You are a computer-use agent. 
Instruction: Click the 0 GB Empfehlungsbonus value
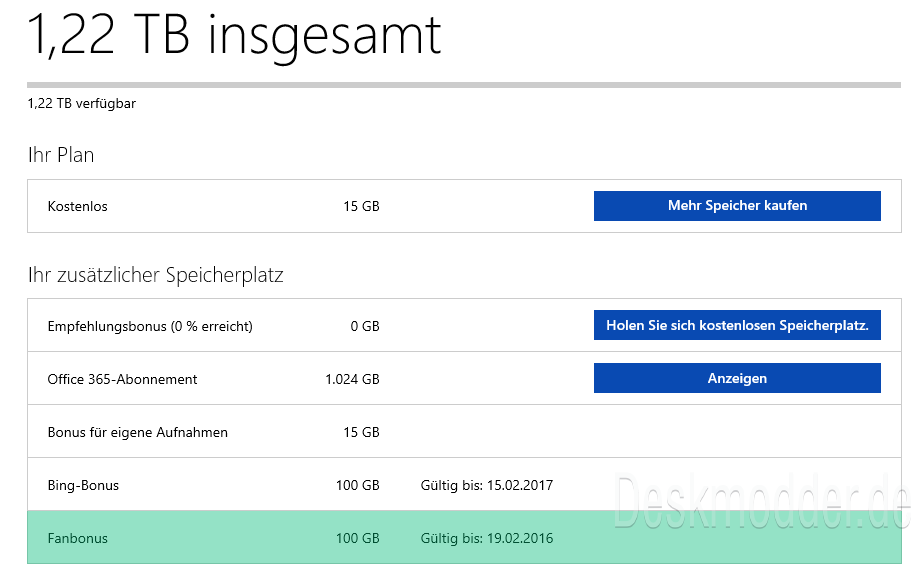[365, 326]
